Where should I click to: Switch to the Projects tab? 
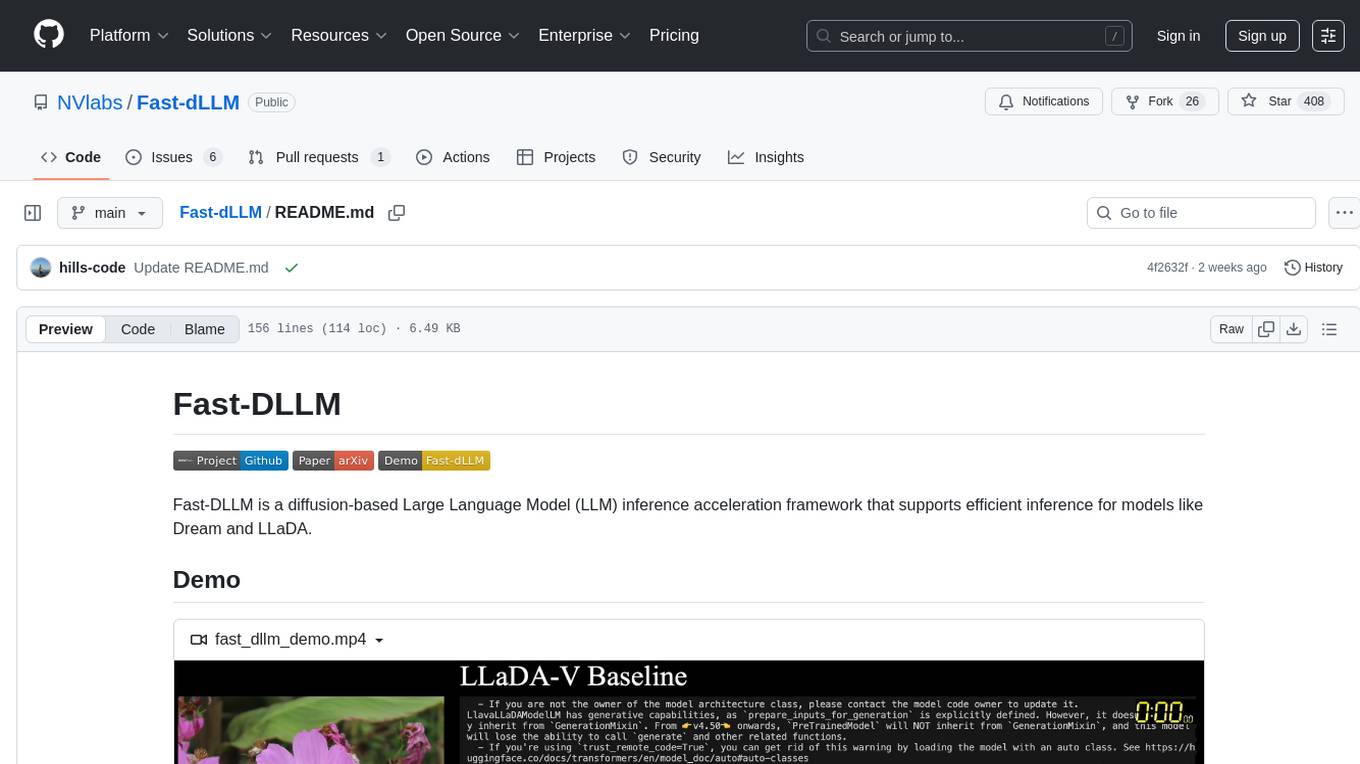(x=556, y=157)
